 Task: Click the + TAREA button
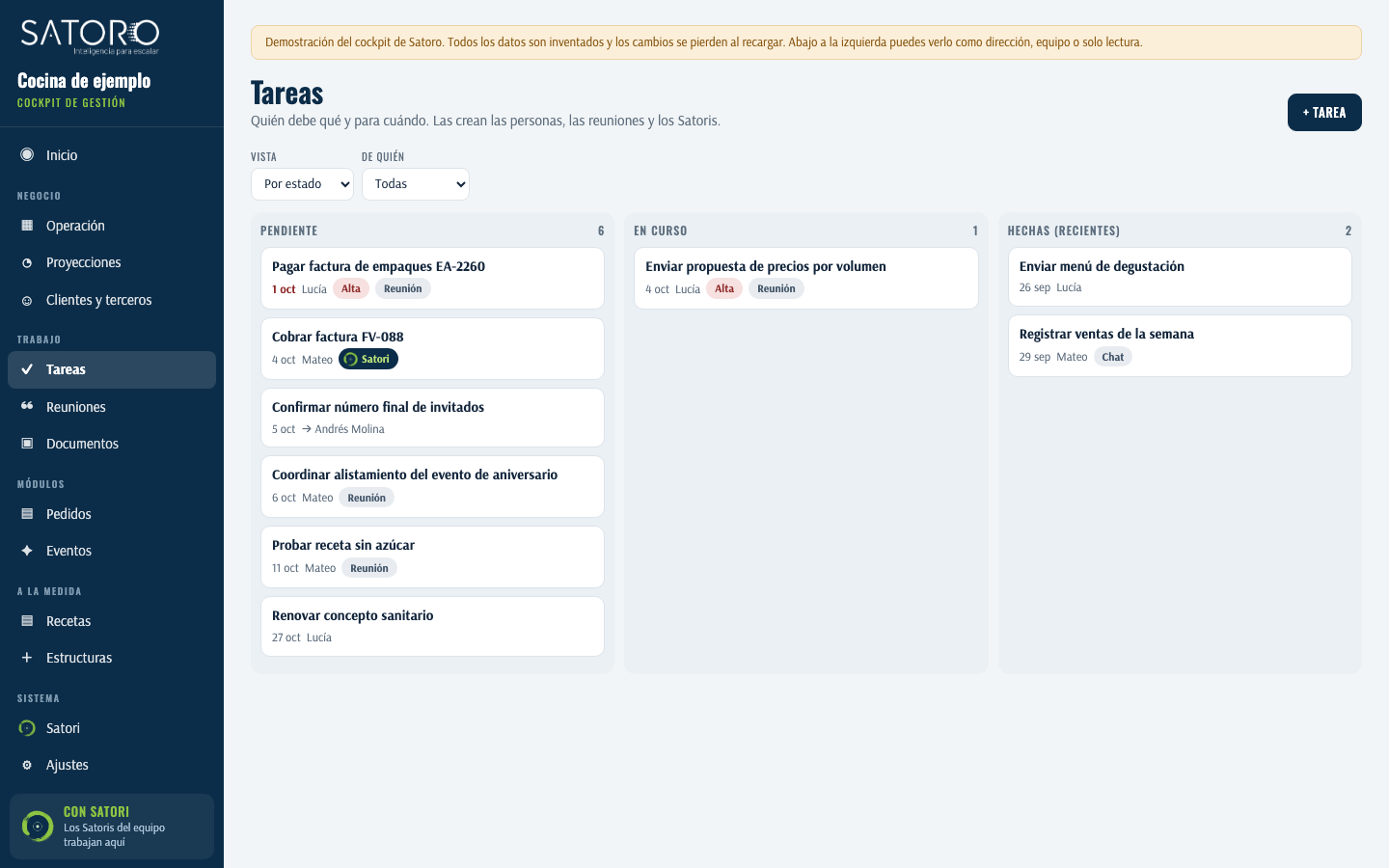(1324, 113)
